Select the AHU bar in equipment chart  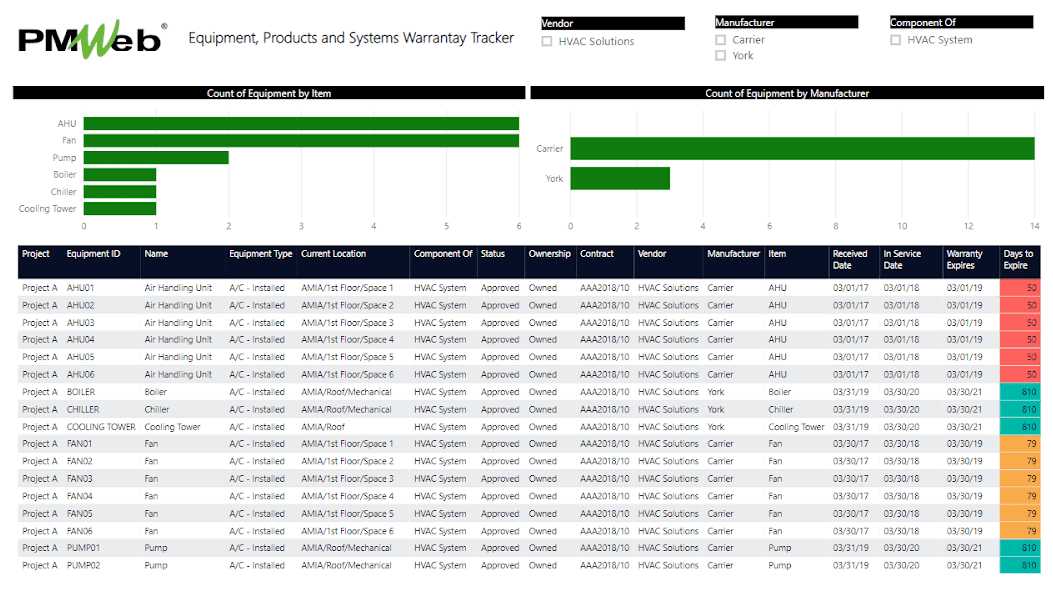tap(301, 124)
